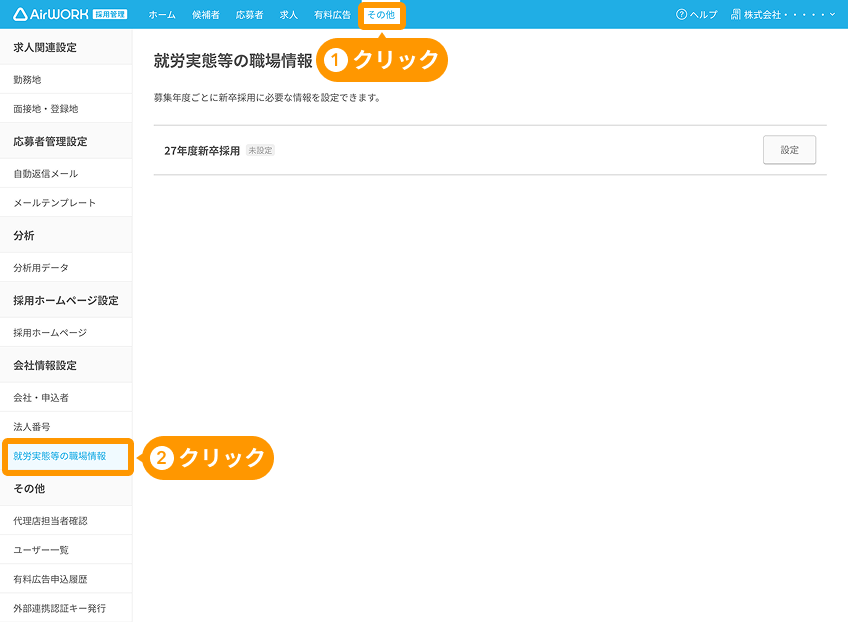Select 自動返信メール in the sidebar

point(45,174)
